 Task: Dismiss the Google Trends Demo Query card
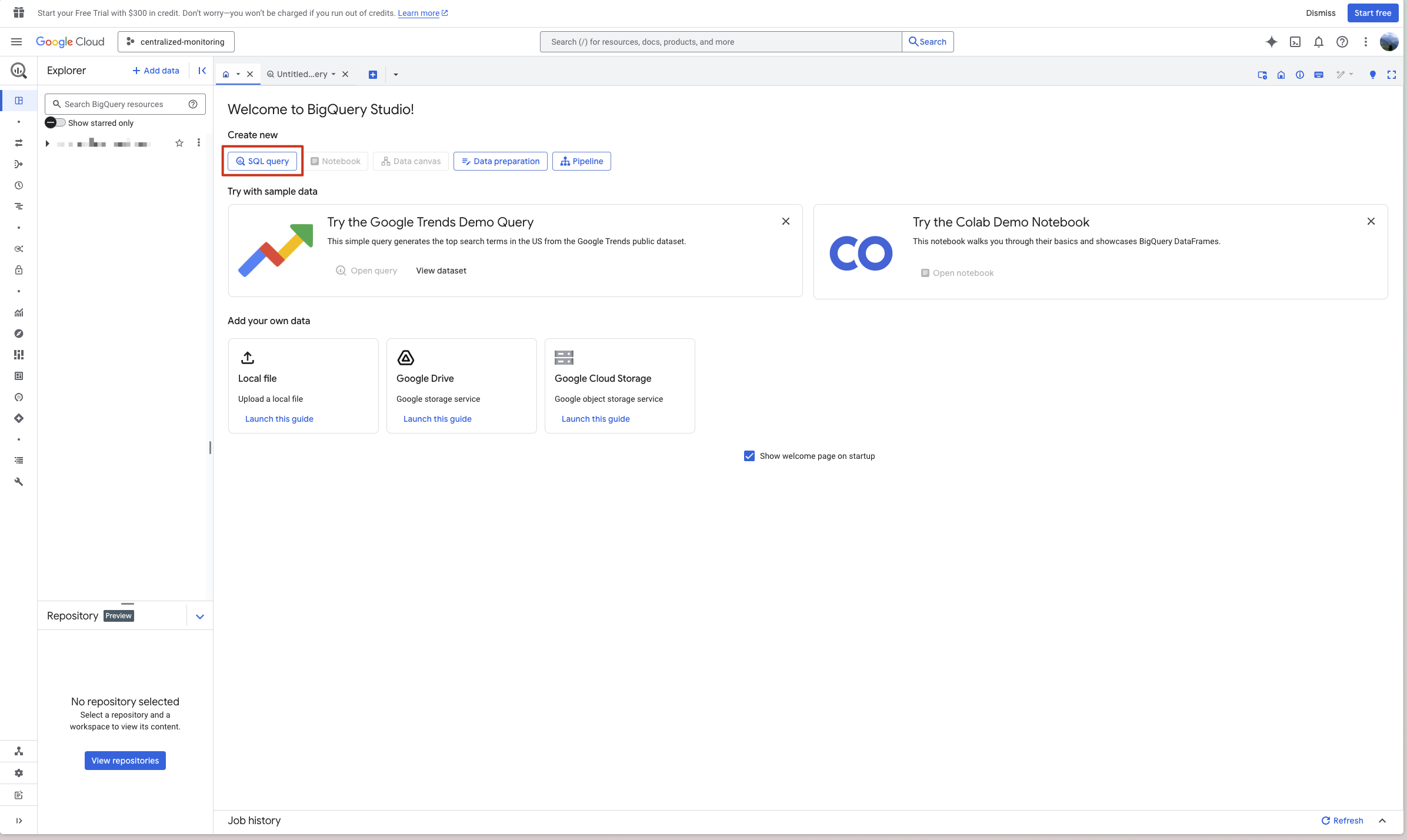(x=786, y=222)
